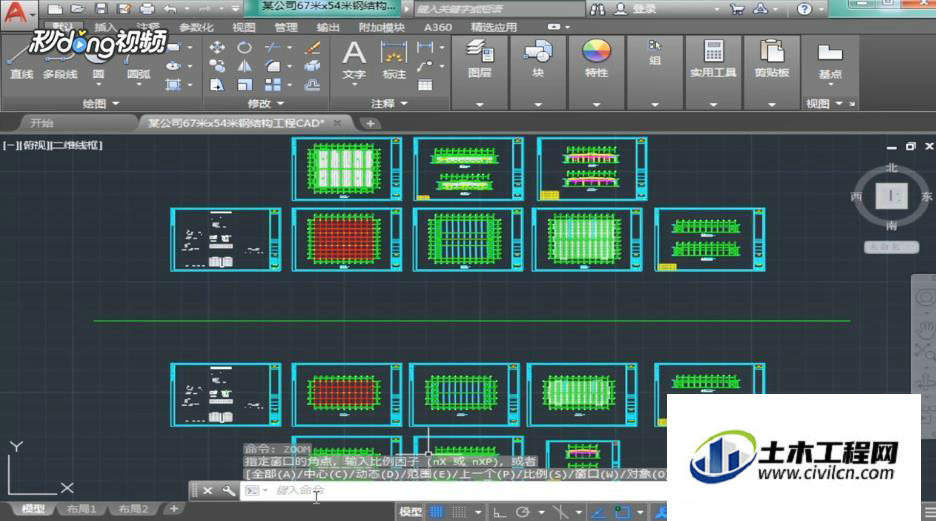Select the Move tool in Modify panel
Viewport: 936px width, 521px height.
click(x=217, y=47)
